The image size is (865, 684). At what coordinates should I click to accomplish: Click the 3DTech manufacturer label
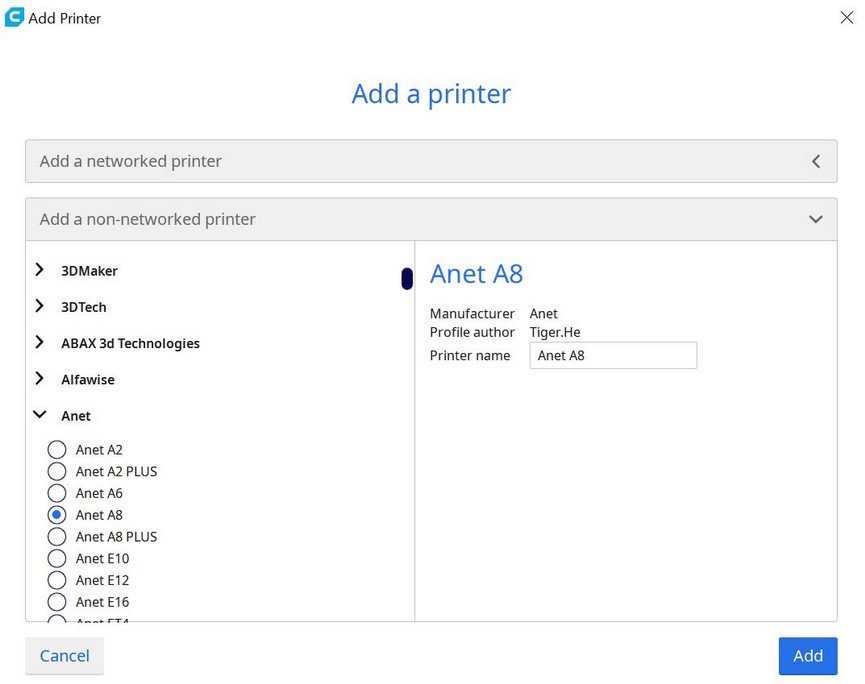point(84,307)
